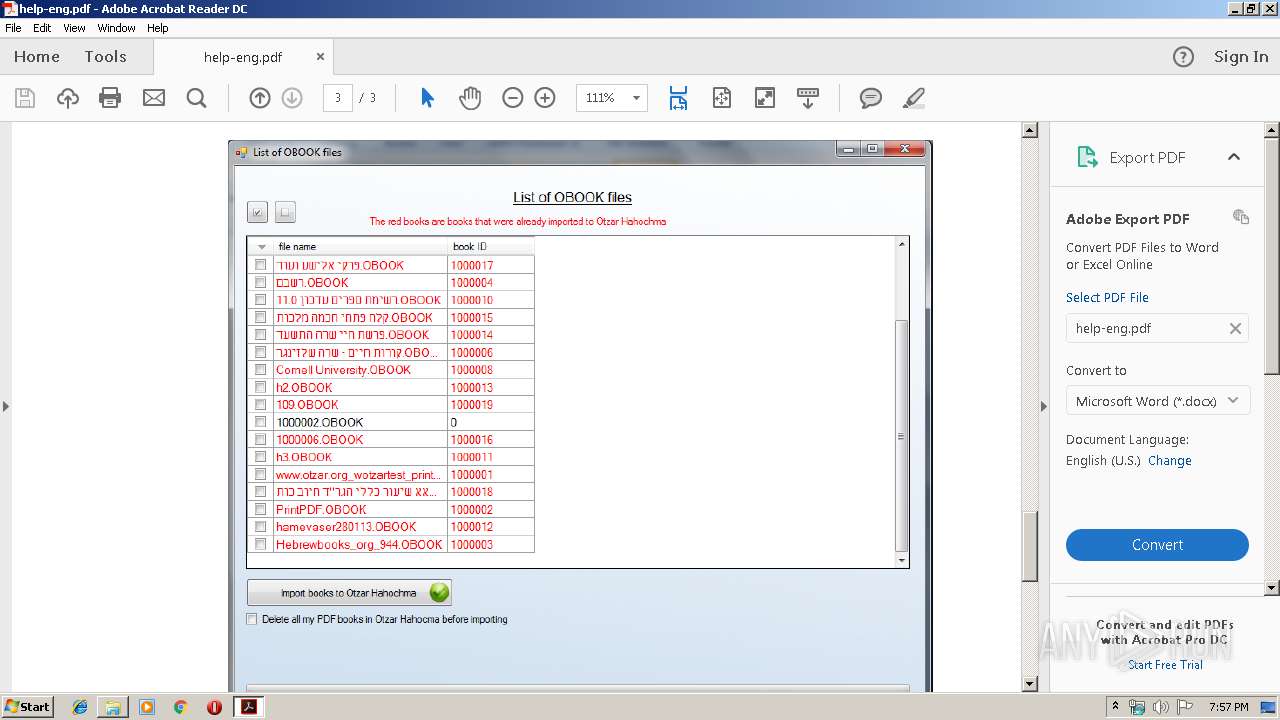This screenshot has width=1280, height=720.
Task: Choose the selection arrow tool
Action: coord(427,98)
